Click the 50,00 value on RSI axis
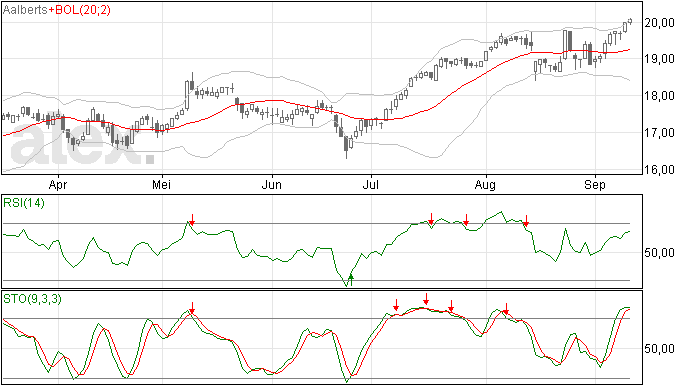The width and height of the screenshot is (690, 387). coord(659,252)
